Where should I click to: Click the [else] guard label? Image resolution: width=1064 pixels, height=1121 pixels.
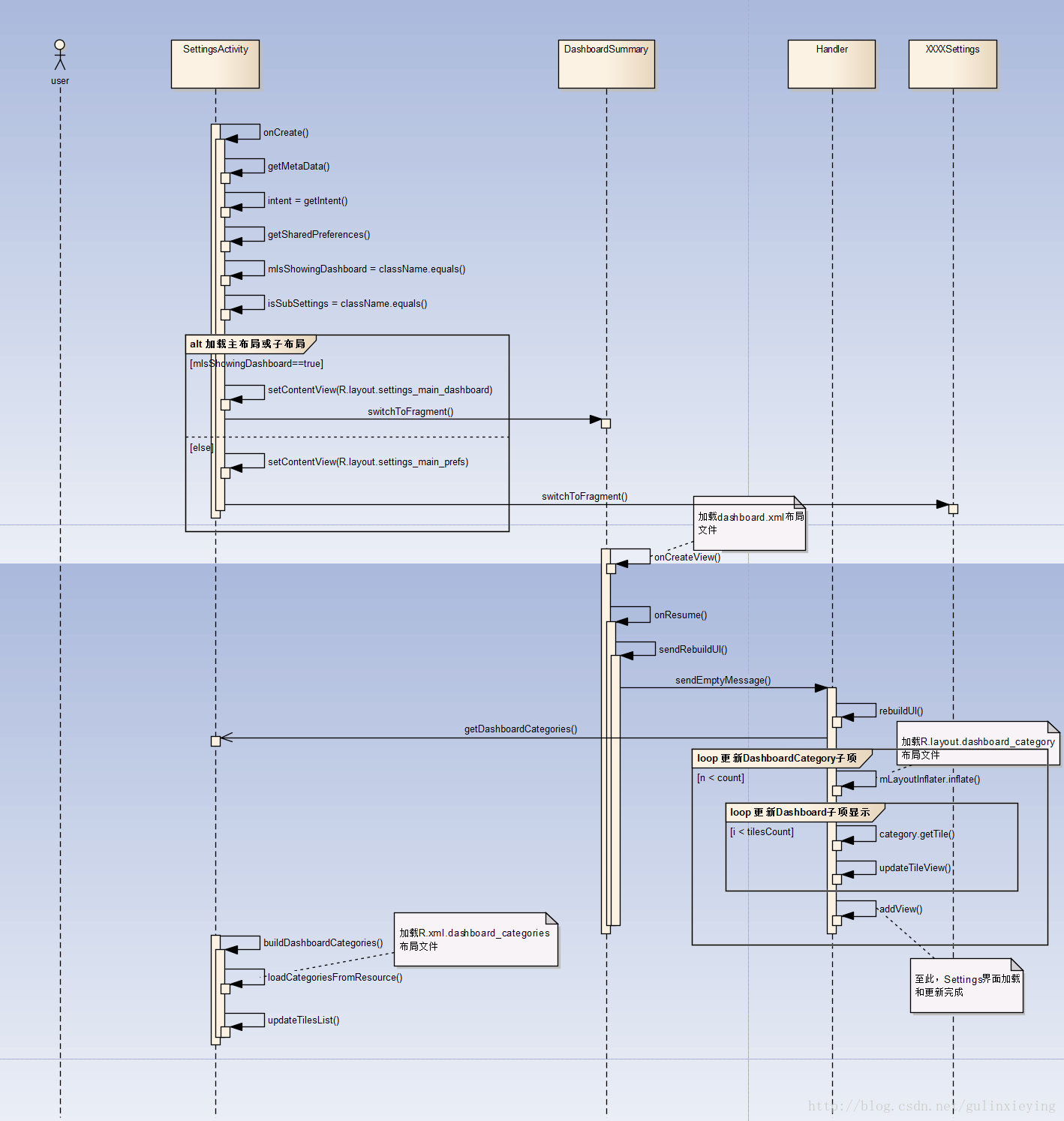click(202, 448)
